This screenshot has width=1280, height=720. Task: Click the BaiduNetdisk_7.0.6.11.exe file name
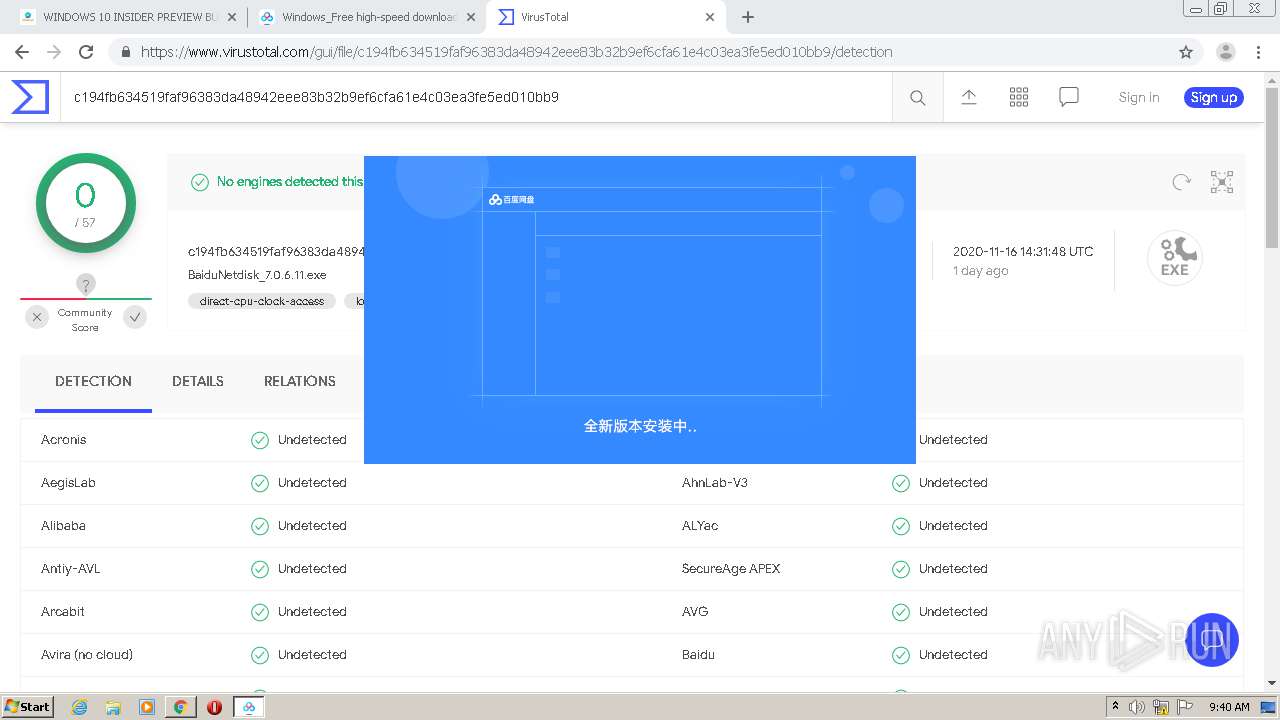pyautogui.click(x=257, y=275)
